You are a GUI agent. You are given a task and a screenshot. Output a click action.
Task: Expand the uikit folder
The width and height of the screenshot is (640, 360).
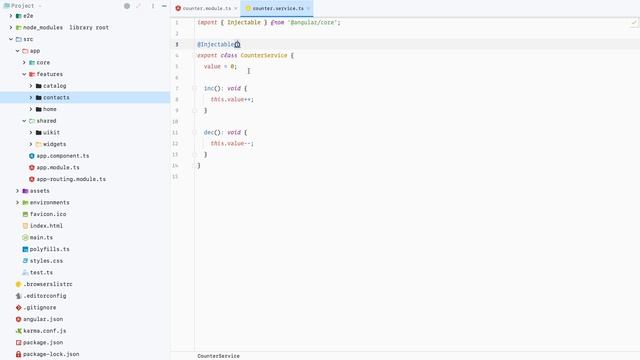point(31,133)
